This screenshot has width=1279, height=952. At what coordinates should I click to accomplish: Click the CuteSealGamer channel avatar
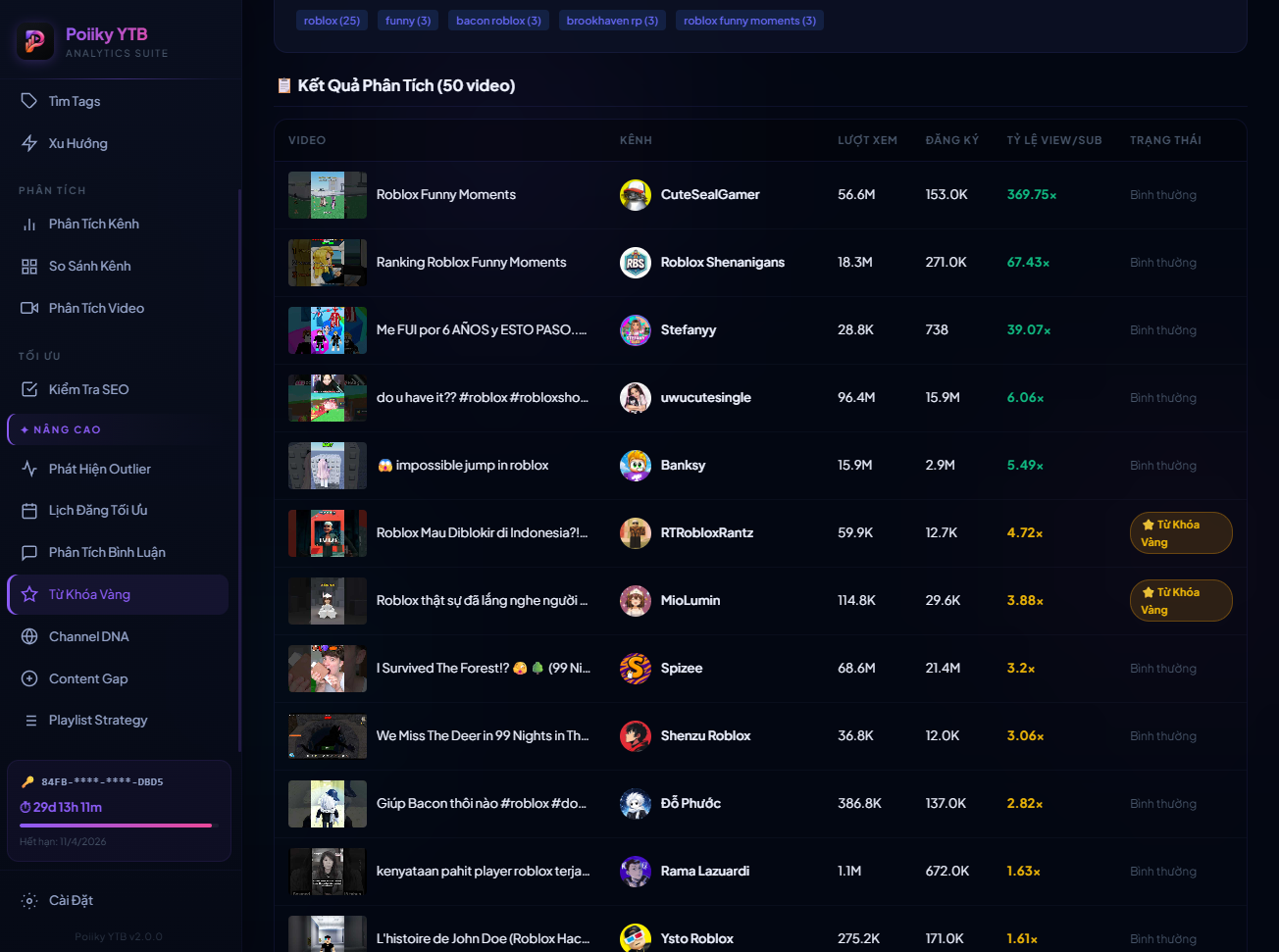click(636, 195)
